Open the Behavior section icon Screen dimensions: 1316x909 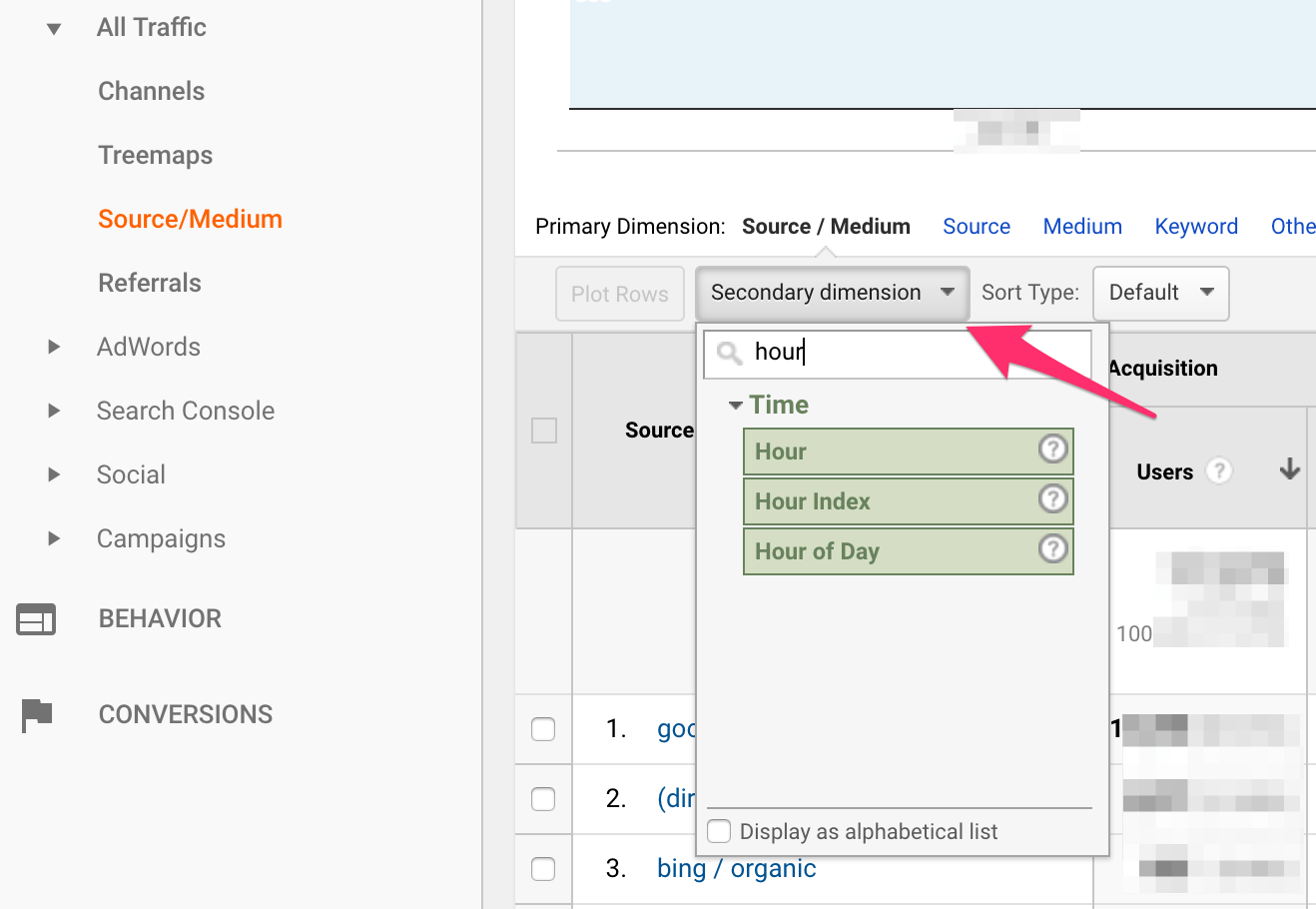[36, 619]
